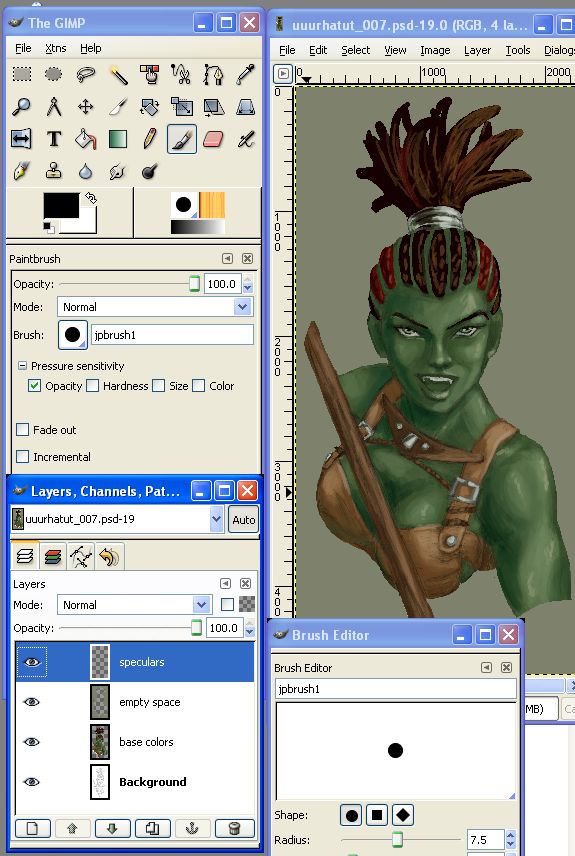Open the active pattern wood swatch
575x856 pixels.
coord(212,205)
